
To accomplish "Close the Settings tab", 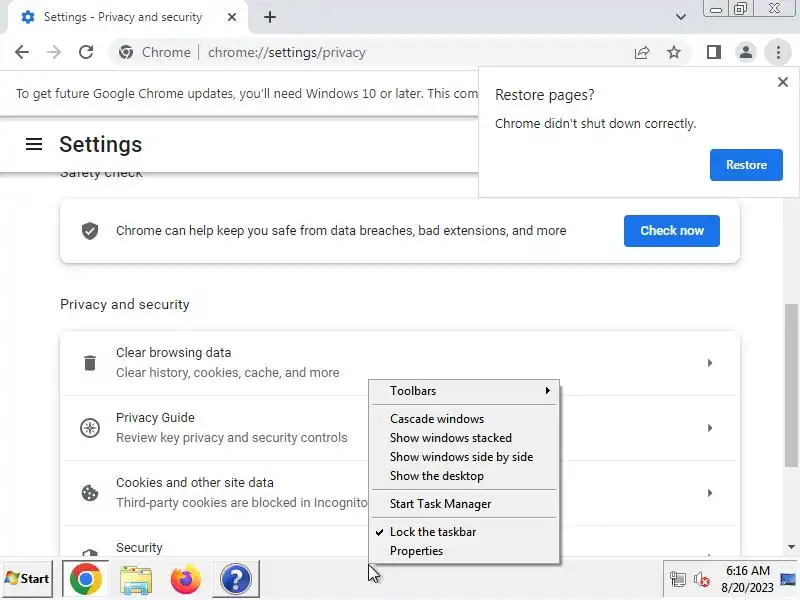I will 232,17.
